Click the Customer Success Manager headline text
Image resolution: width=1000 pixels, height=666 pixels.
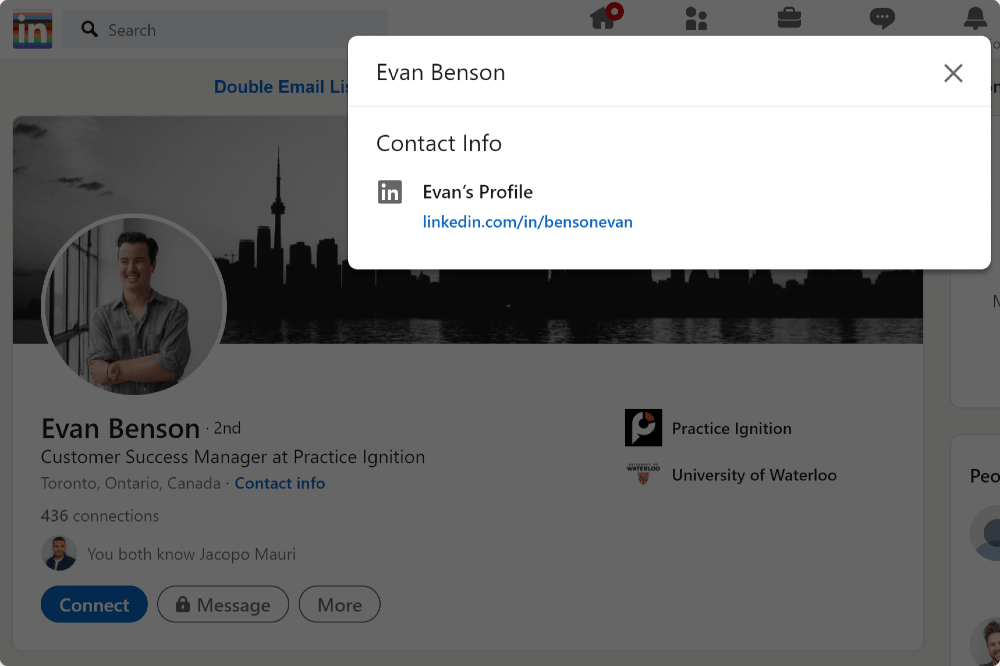click(233, 457)
